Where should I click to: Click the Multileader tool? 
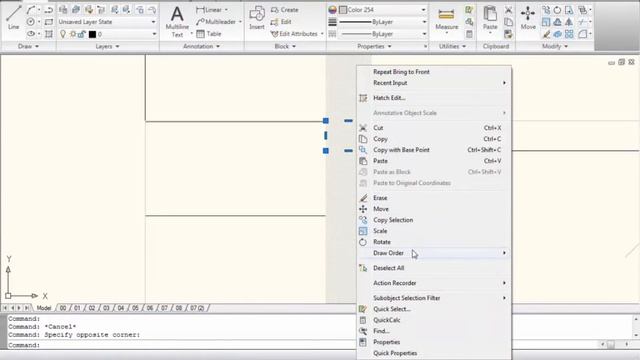(x=217, y=22)
